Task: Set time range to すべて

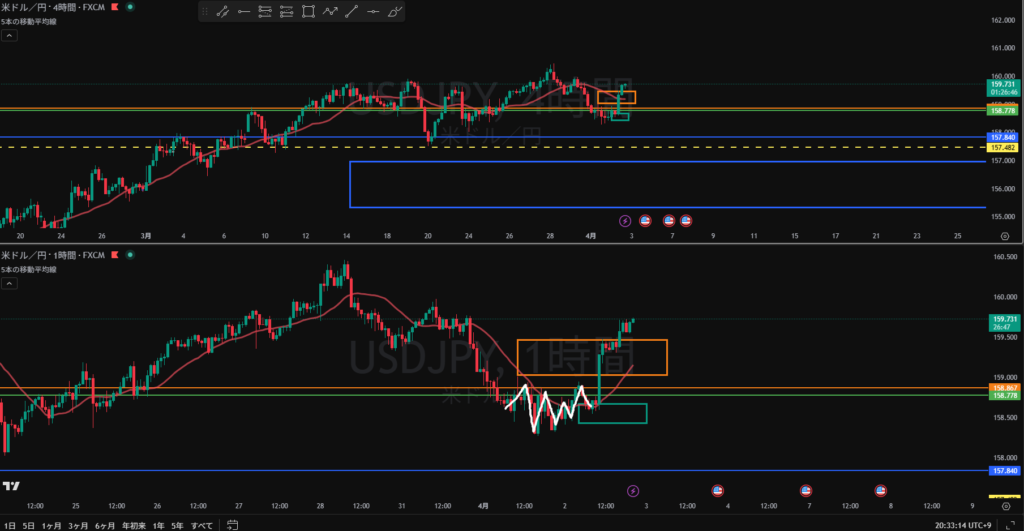Action: click(x=201, y=524)
